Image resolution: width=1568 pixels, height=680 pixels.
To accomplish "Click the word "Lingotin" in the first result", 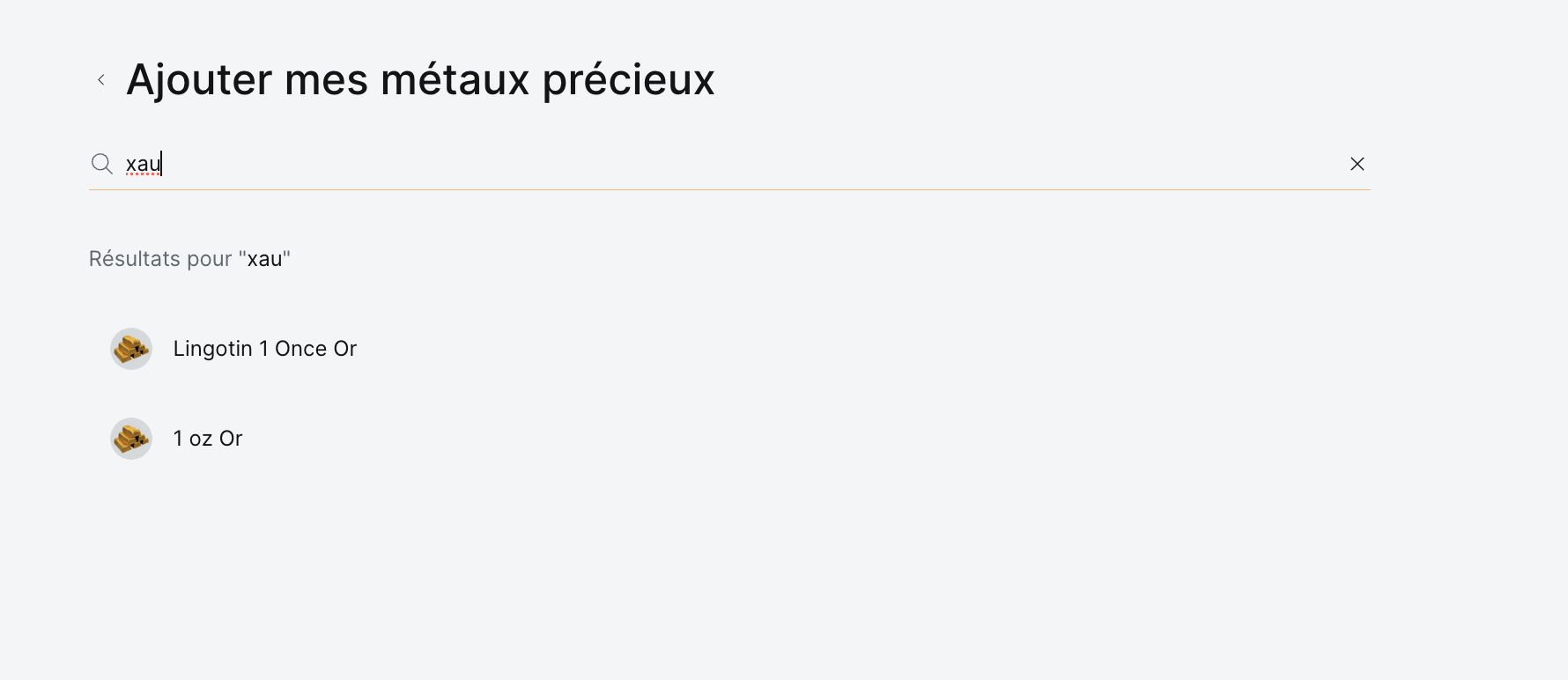I will tap(212, 349).
